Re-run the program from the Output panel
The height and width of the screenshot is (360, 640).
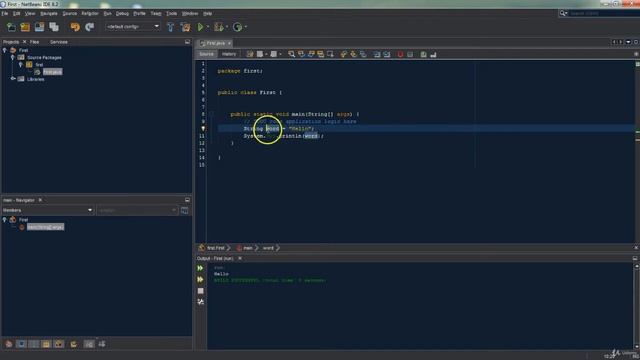click(x=200, y=268)
